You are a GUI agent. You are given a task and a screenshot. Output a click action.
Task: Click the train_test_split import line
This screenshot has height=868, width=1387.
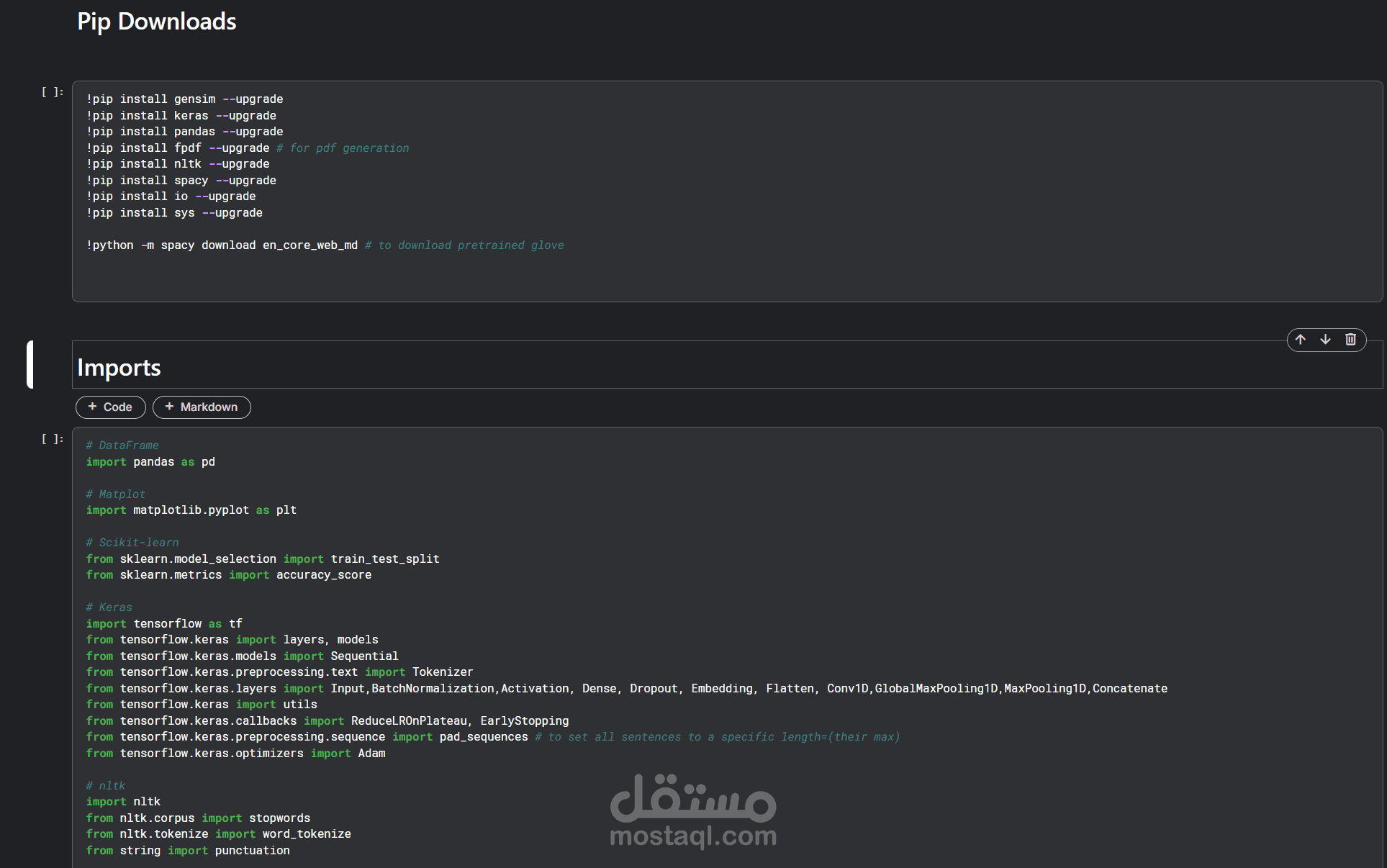point(263,559)
